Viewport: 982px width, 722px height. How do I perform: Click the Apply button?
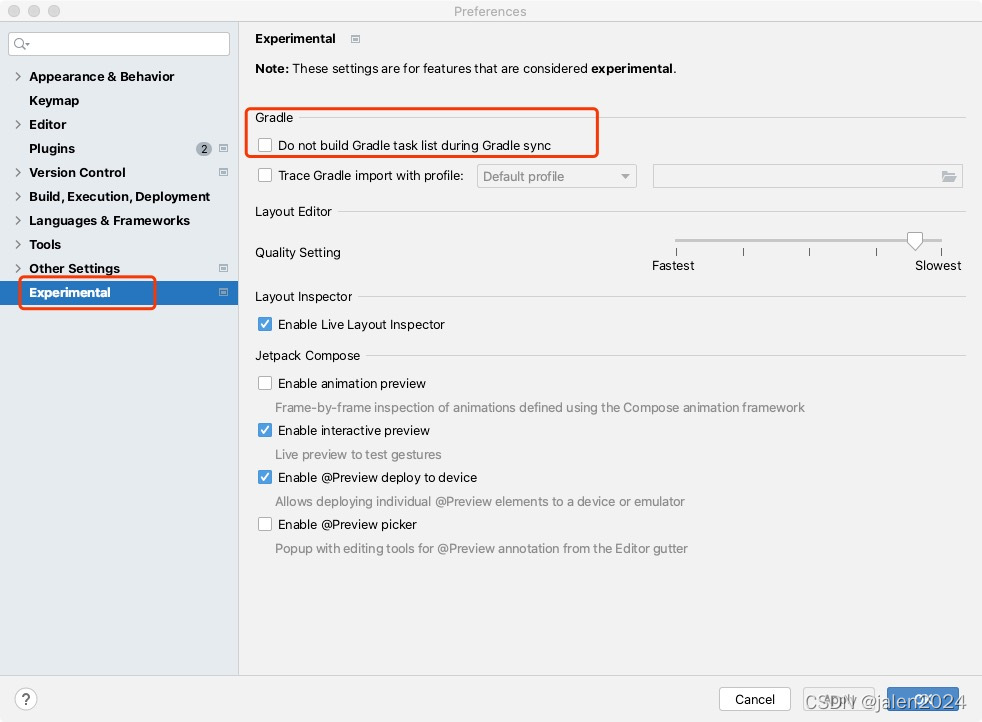coord(839,699)
